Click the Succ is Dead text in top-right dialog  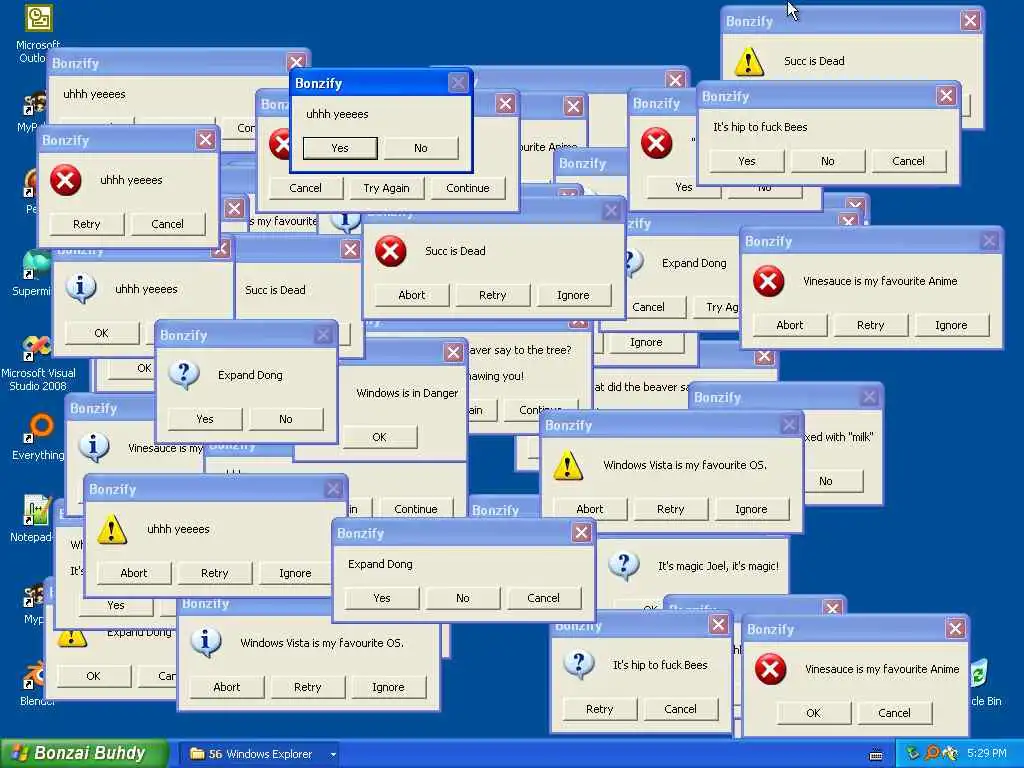(814, 61)
